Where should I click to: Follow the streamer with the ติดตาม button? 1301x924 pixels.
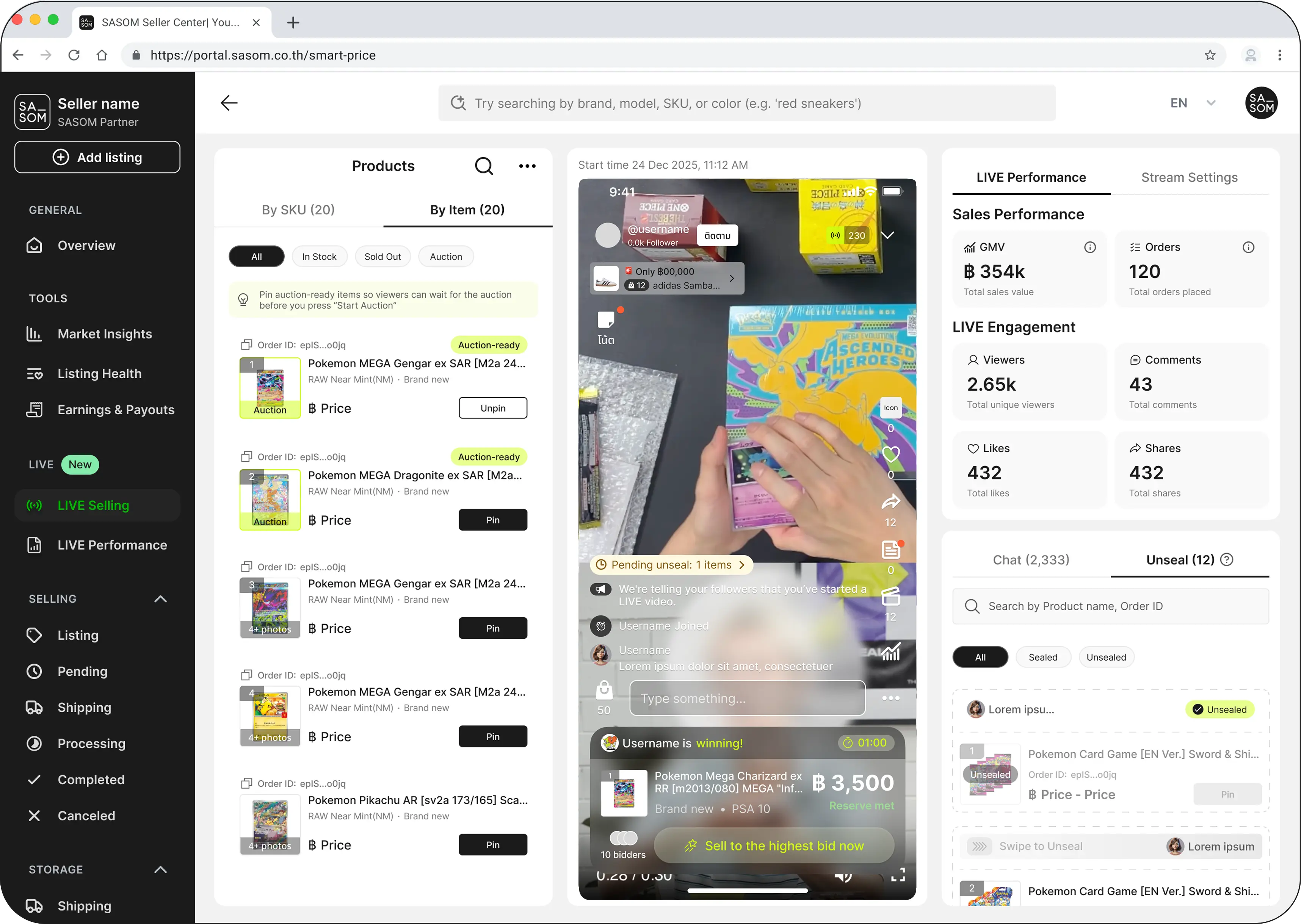click(x=717, y=236)
